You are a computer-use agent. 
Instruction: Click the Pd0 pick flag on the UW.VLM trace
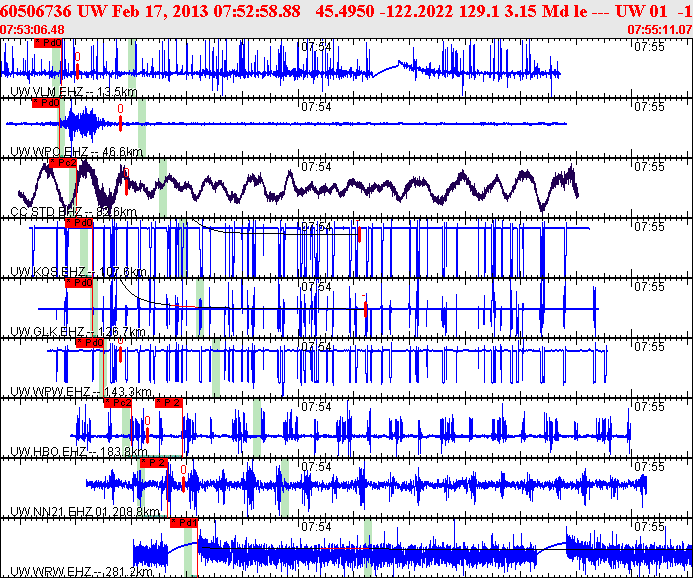point(47,44)
